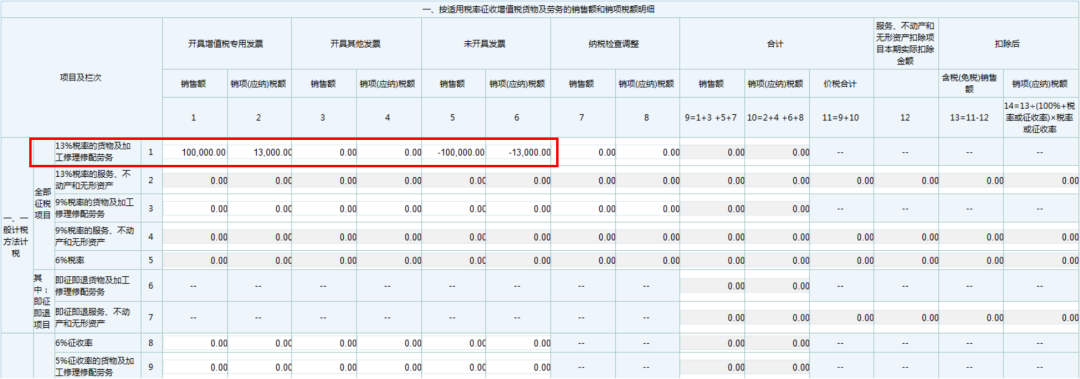Click the 项目及栏次 header cell

[81, 78]
